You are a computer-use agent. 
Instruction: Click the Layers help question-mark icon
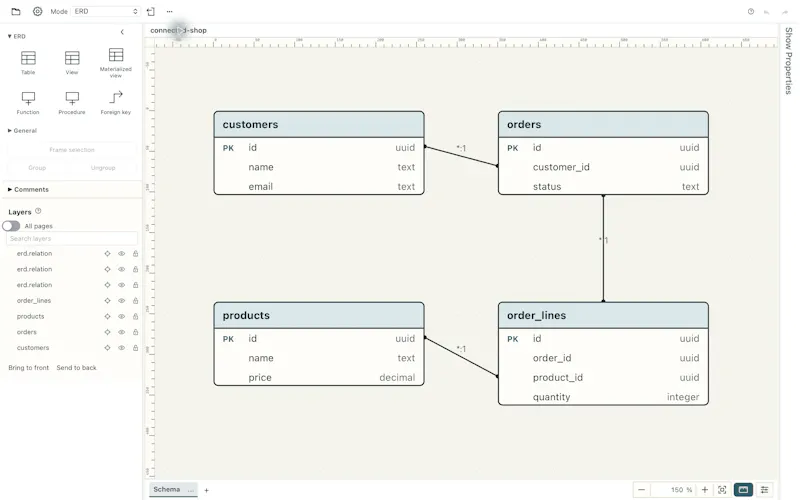38,211
